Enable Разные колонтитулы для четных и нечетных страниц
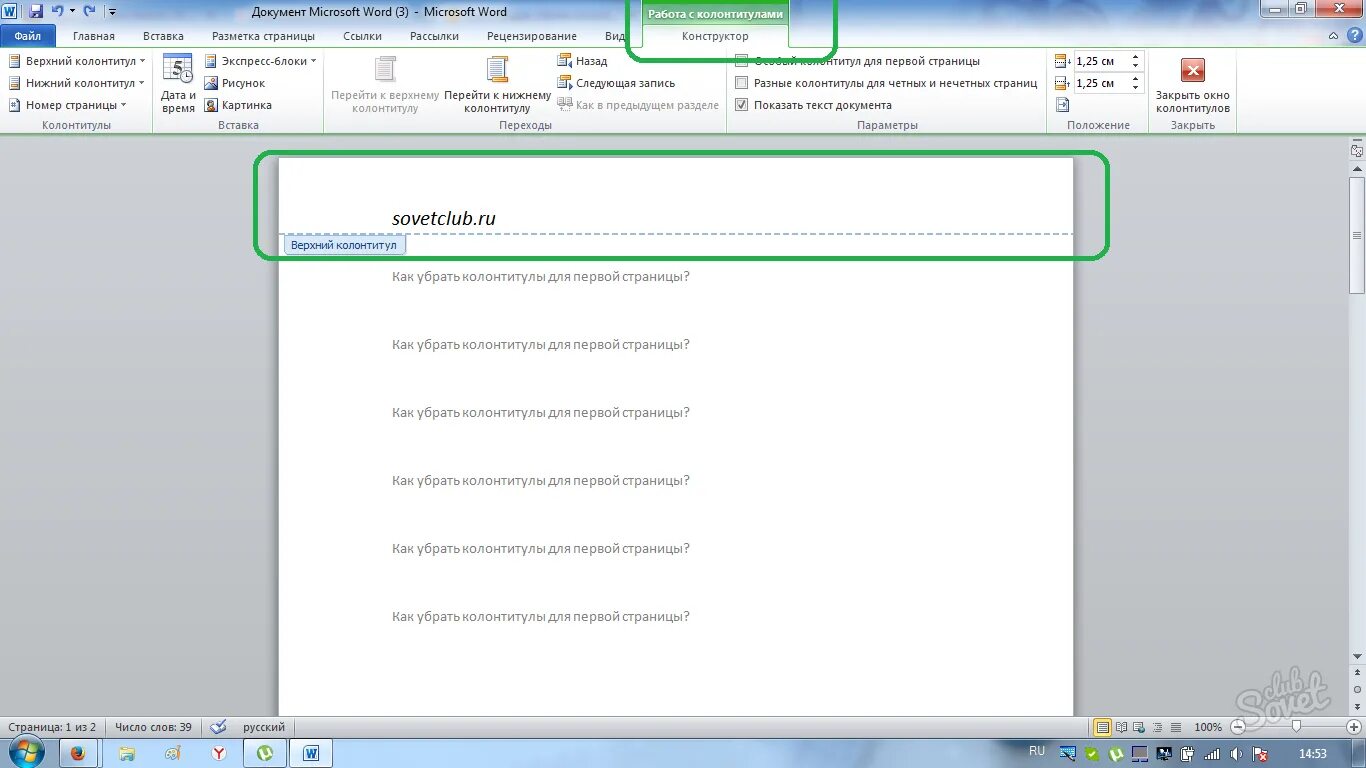The image size is (1366, 768). [741, 83]
